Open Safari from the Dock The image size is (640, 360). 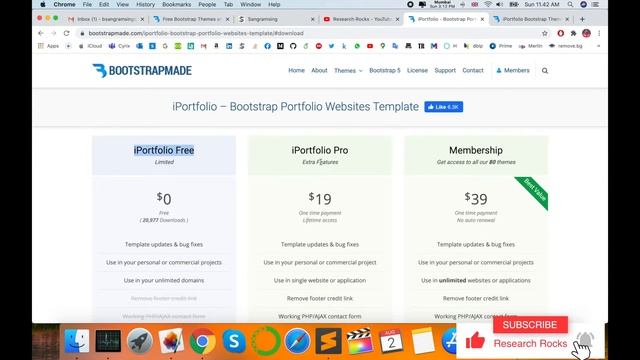(x=297, y=341)
